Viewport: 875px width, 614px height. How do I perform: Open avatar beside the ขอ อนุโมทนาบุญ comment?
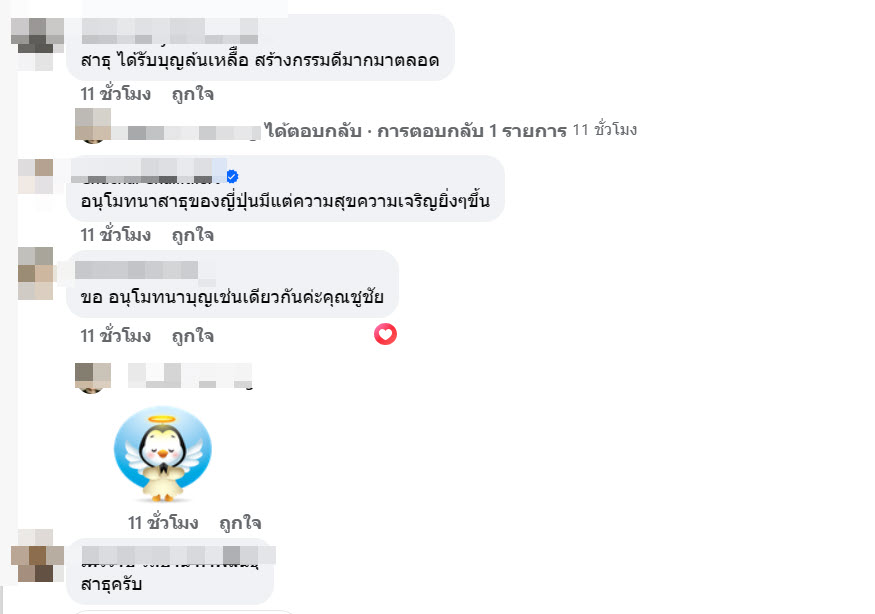click(x=35, y=274)
